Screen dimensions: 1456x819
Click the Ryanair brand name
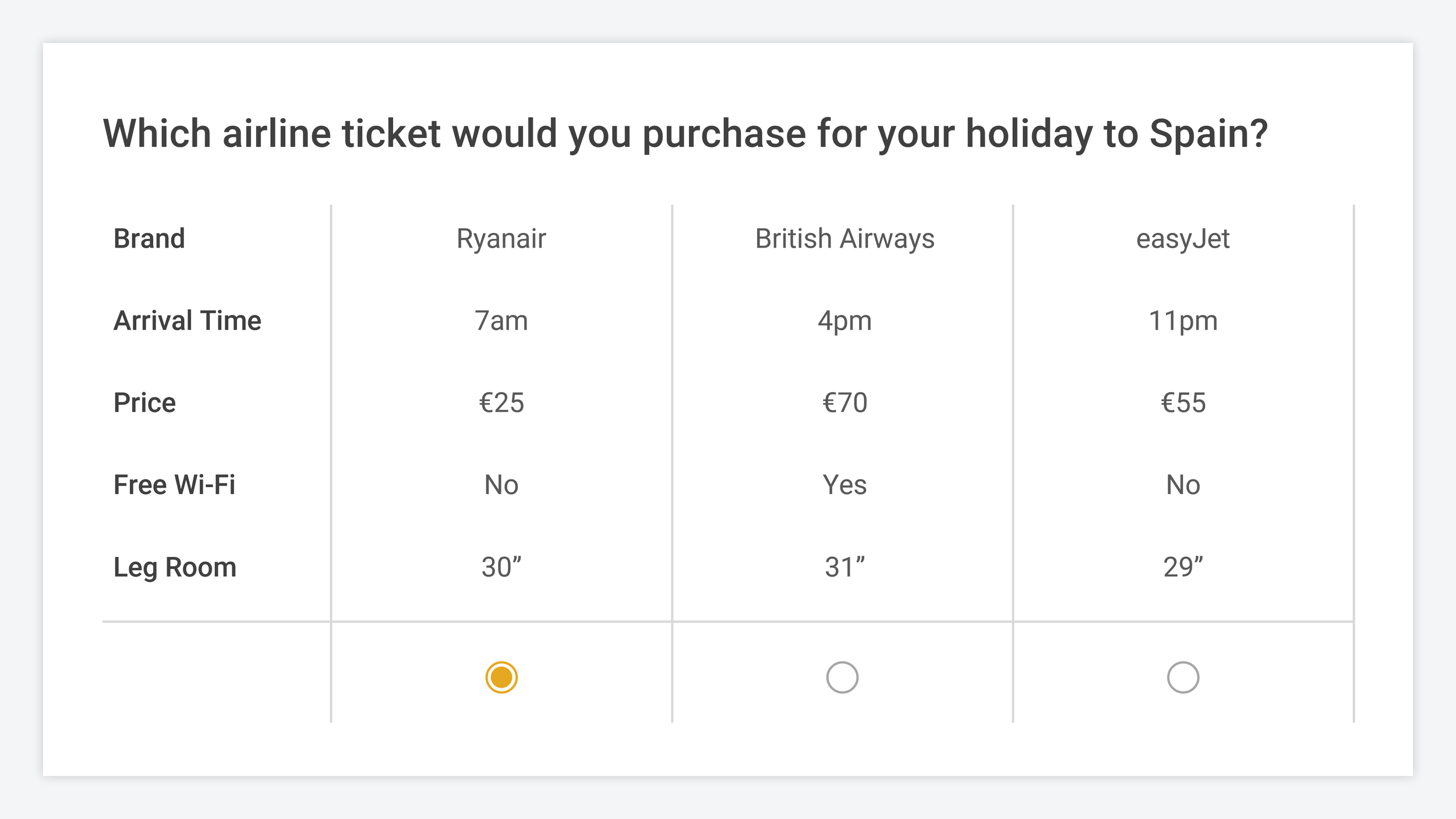click(x=501, y=239)
